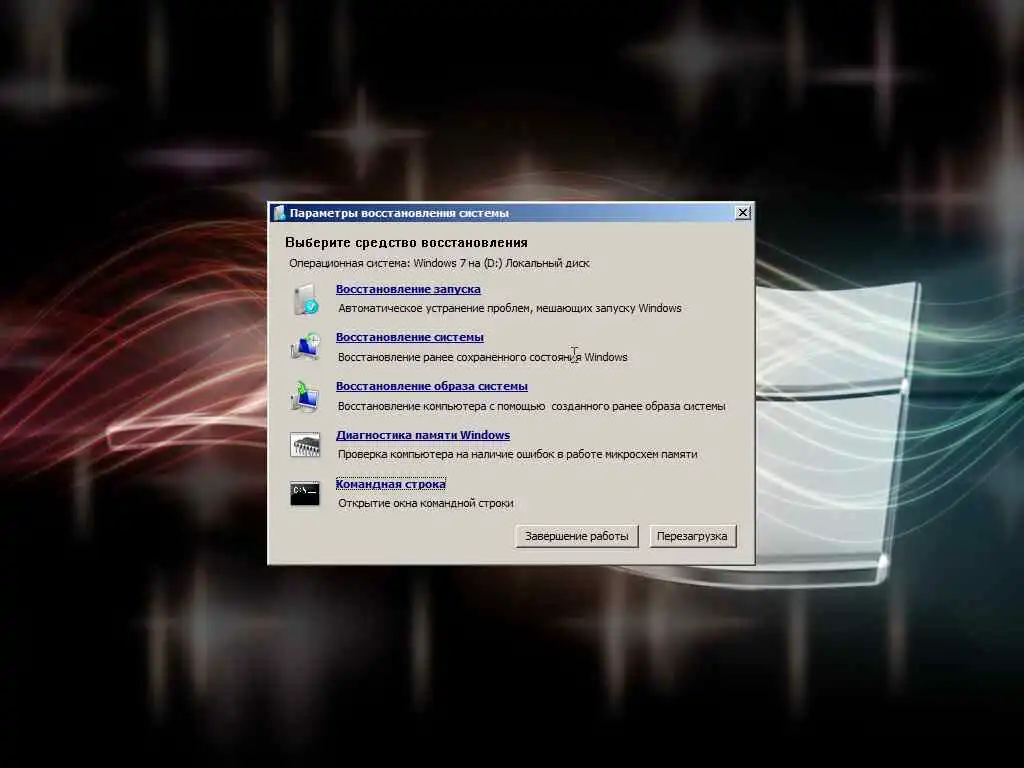Image resolution: width=1024 pixels, height=768 pixels.
Task: Launch Диагностика памяти Windows link
Action: click(423, 436)
